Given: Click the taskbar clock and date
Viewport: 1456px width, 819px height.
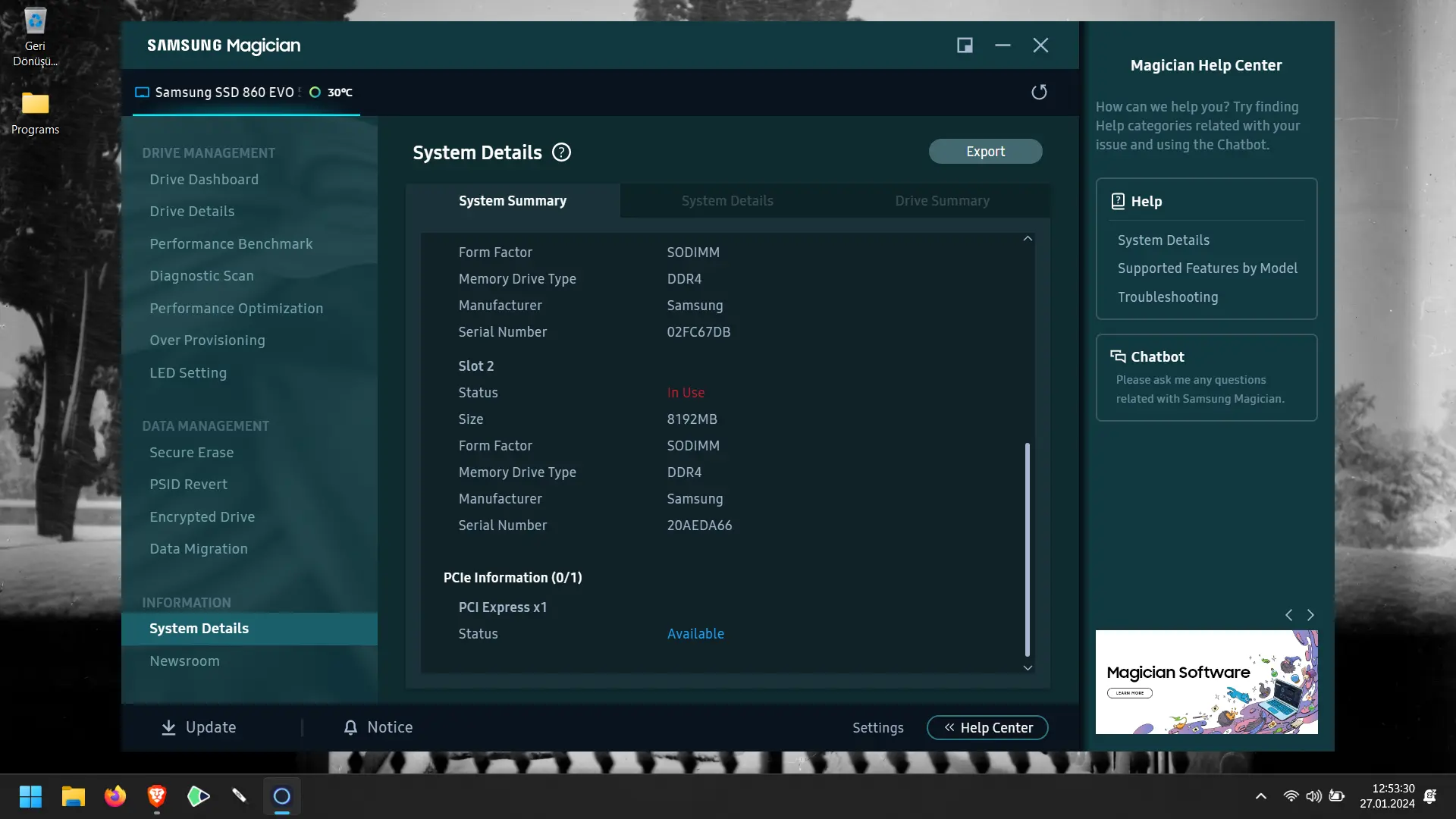Looking at the screenshot, I should click(x=1387, y=796).
